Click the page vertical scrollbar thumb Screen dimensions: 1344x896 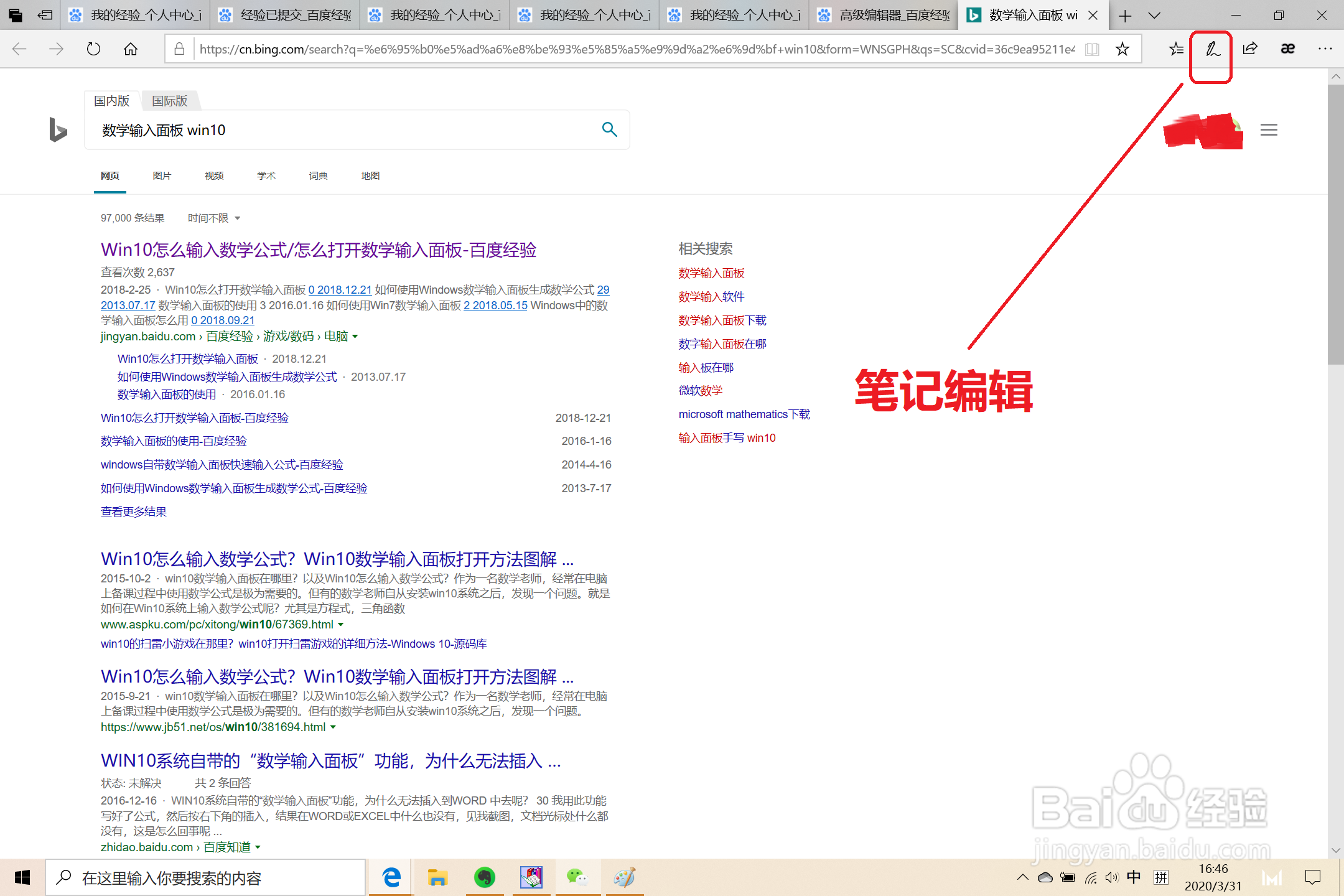click(1335, 224)
